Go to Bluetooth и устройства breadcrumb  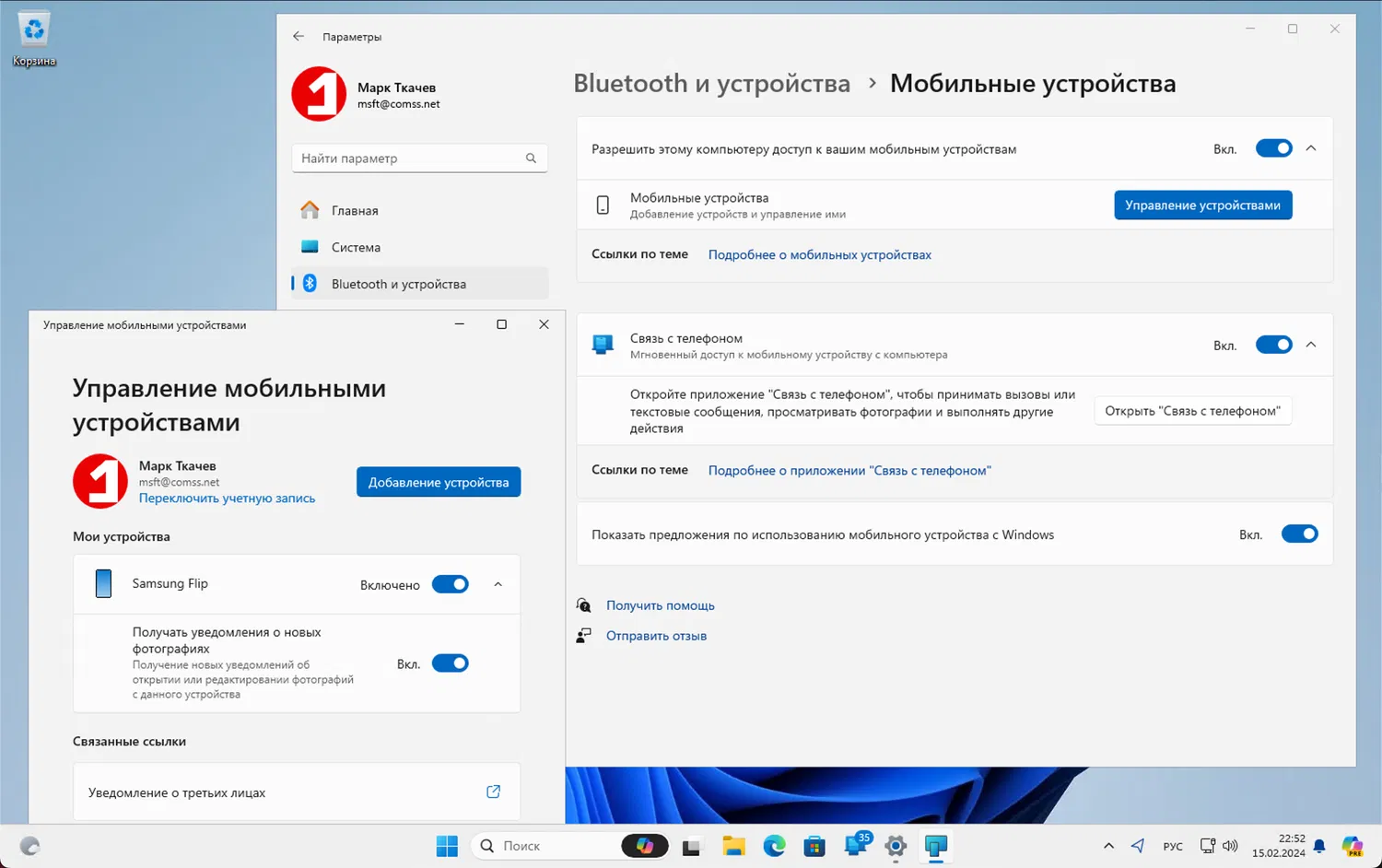coord(711,83)
